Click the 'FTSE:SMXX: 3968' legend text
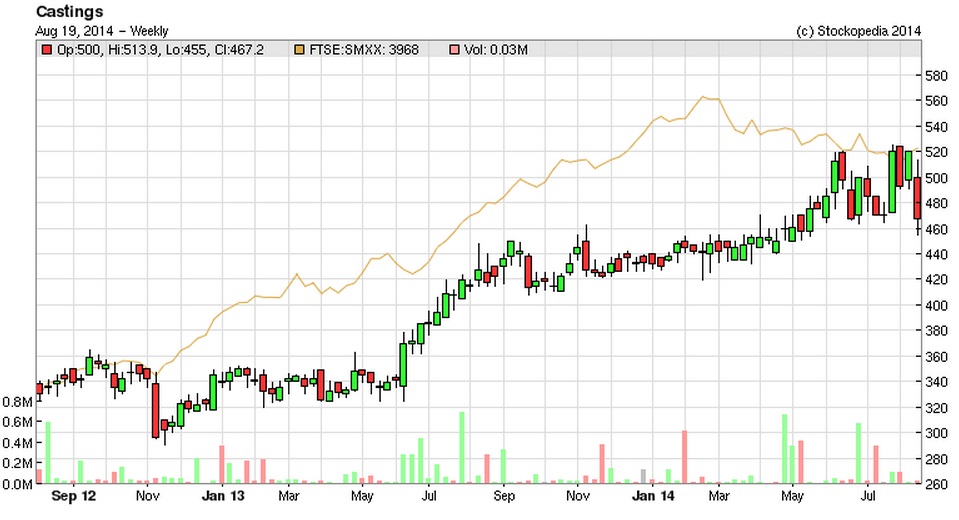Image resolution: width=959 pixels, height=520 pixels. coord(364,50)
